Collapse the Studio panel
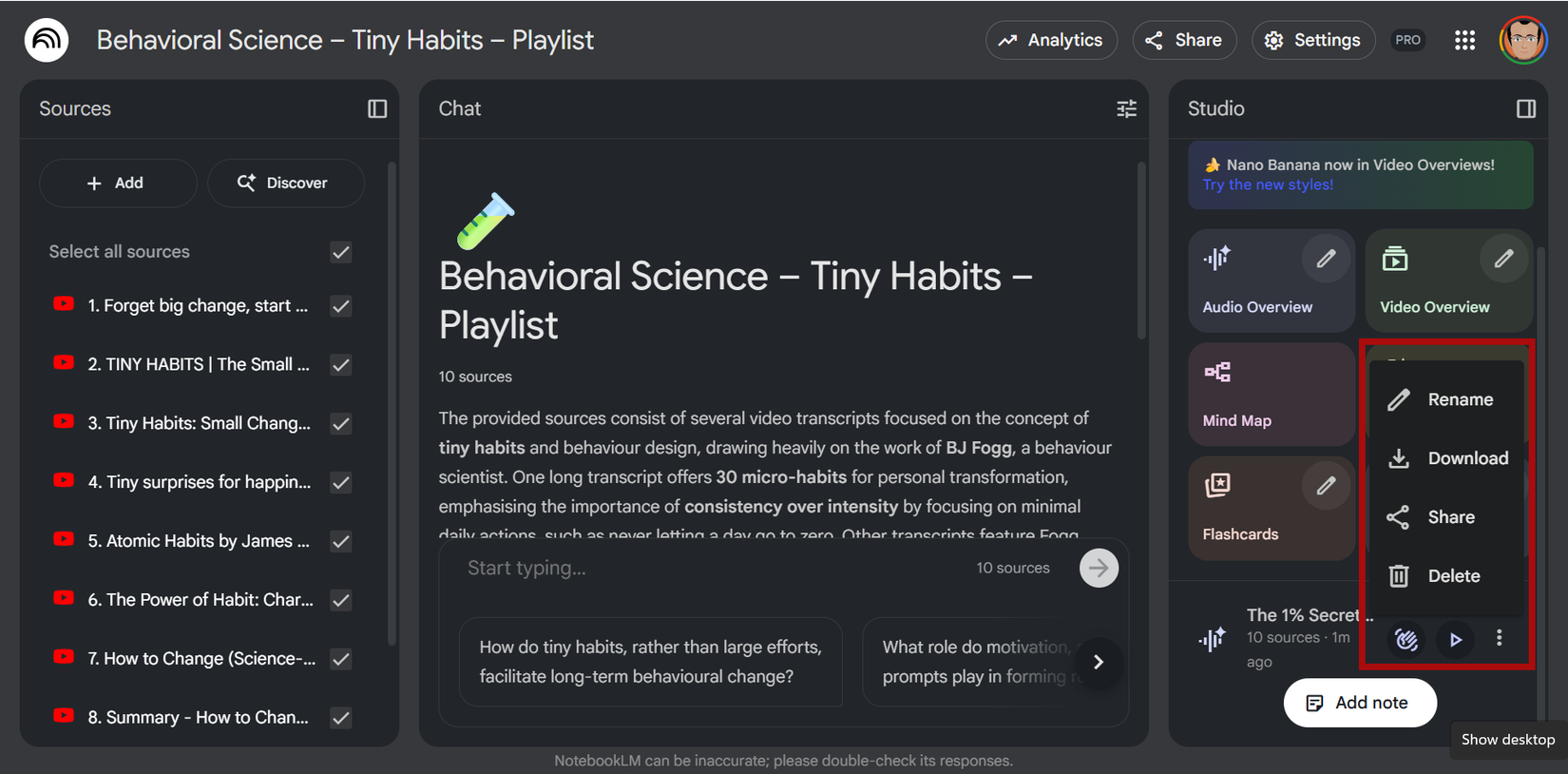 coord(1525,108)
